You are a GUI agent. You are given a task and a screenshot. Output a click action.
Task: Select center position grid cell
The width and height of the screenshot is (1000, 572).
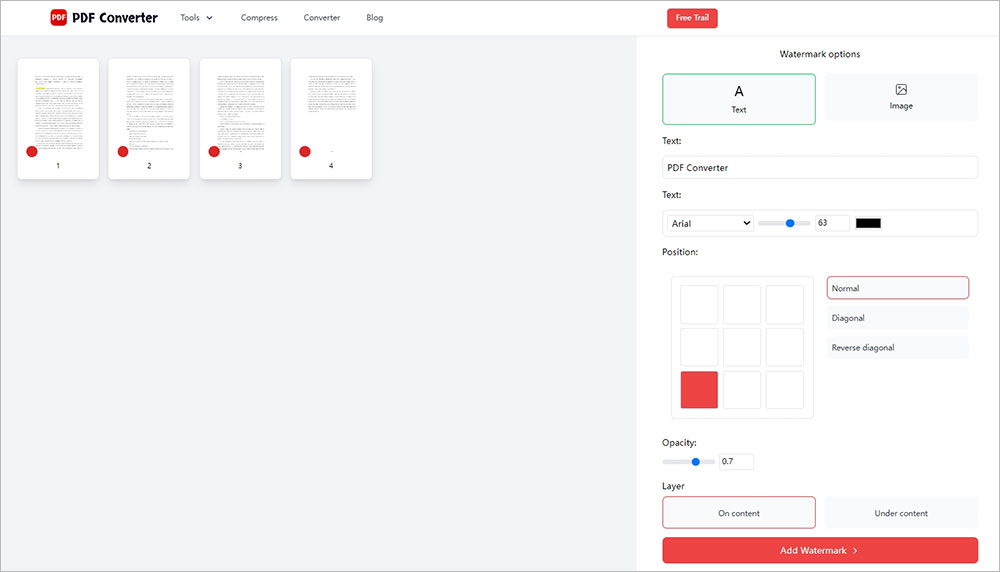pos(742,347)
